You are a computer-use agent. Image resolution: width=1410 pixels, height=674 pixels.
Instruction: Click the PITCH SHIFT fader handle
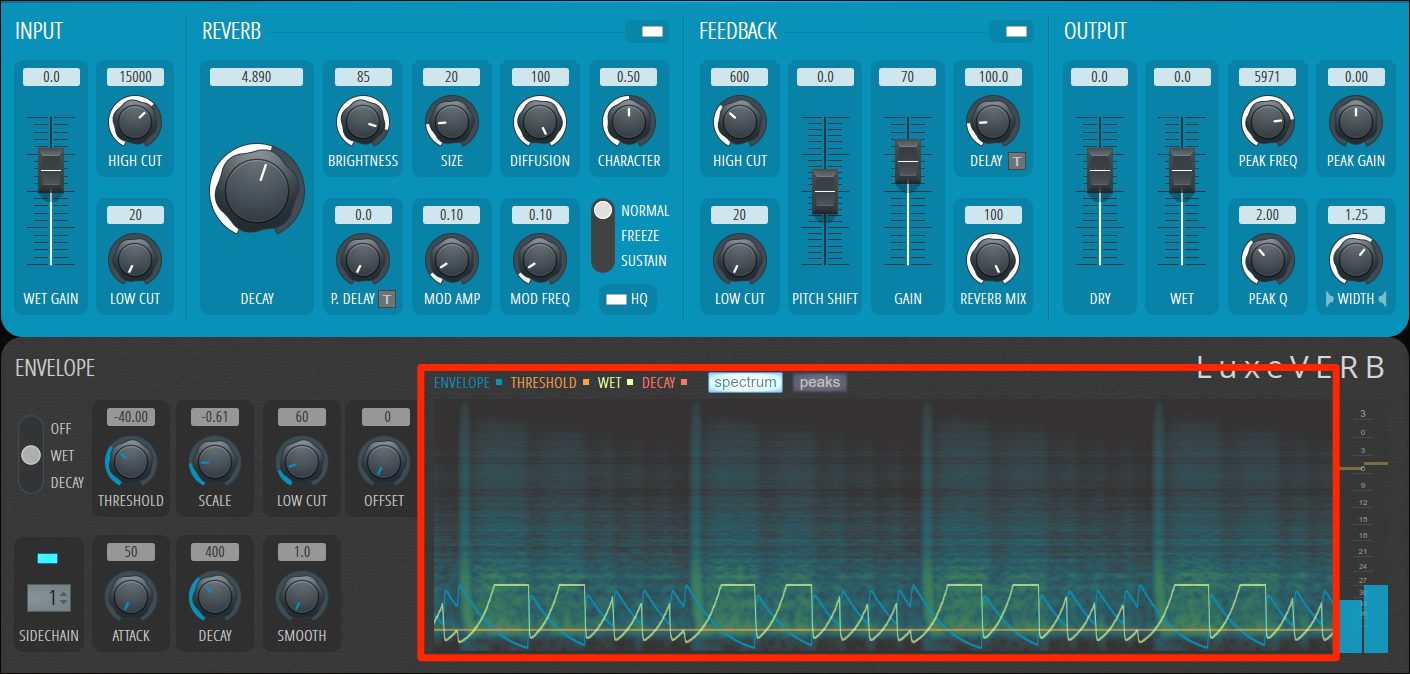click(824, 191)
